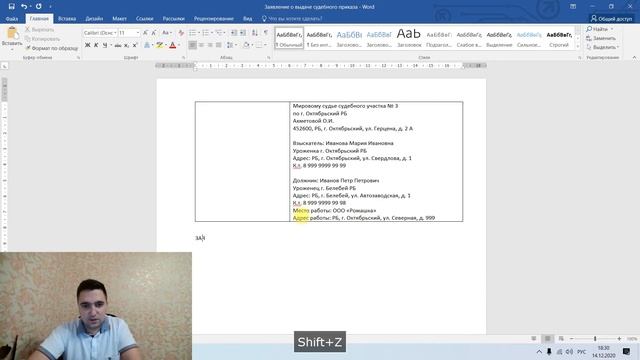
Task: Redo the last action in Quick Access toolbar
Action: [38, 7]
